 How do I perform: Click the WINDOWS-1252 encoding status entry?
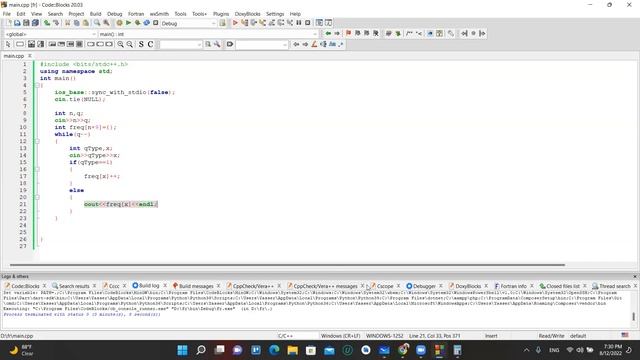pos(384,336)
